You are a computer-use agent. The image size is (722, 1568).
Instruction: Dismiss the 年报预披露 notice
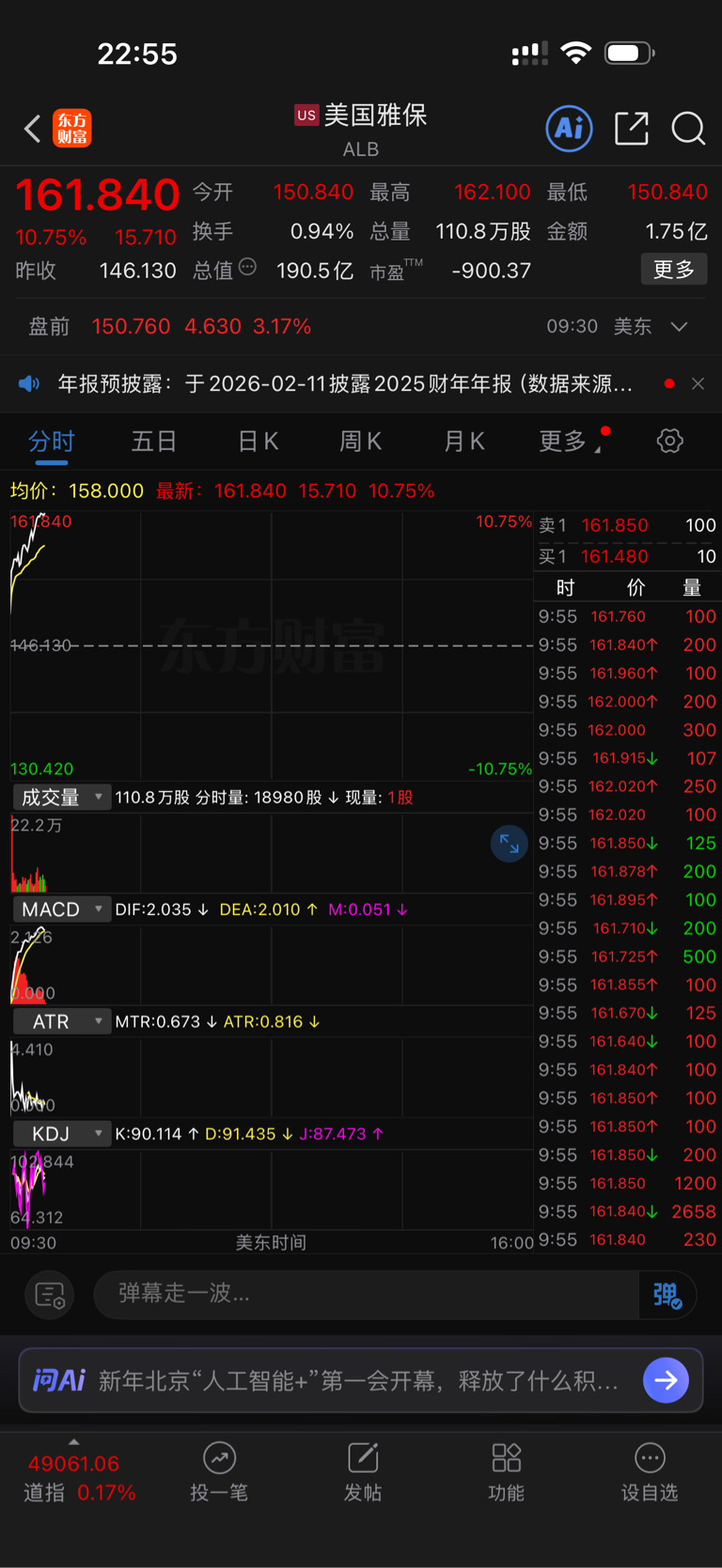698,383
